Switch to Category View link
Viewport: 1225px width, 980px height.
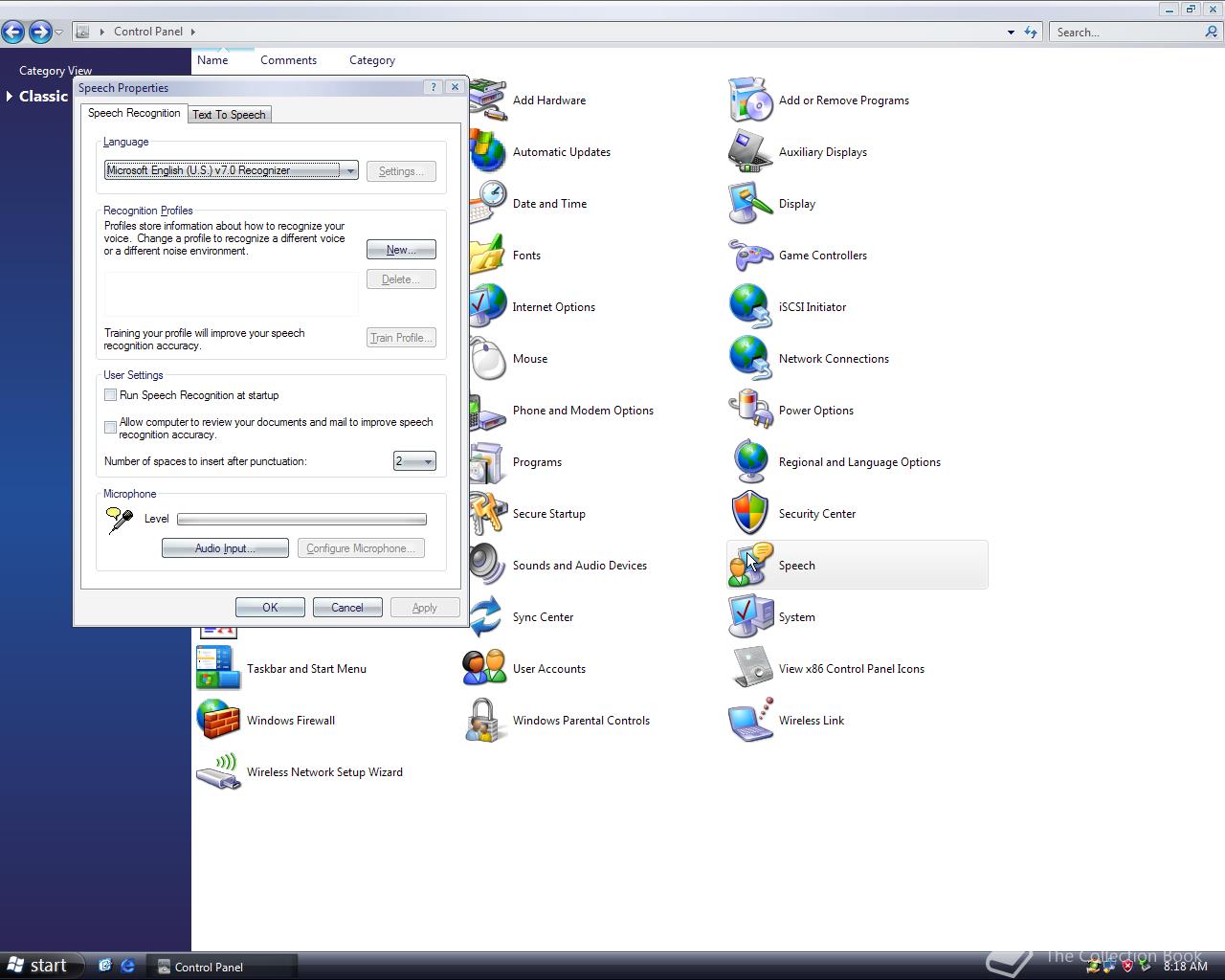click(x=56, y=71)
